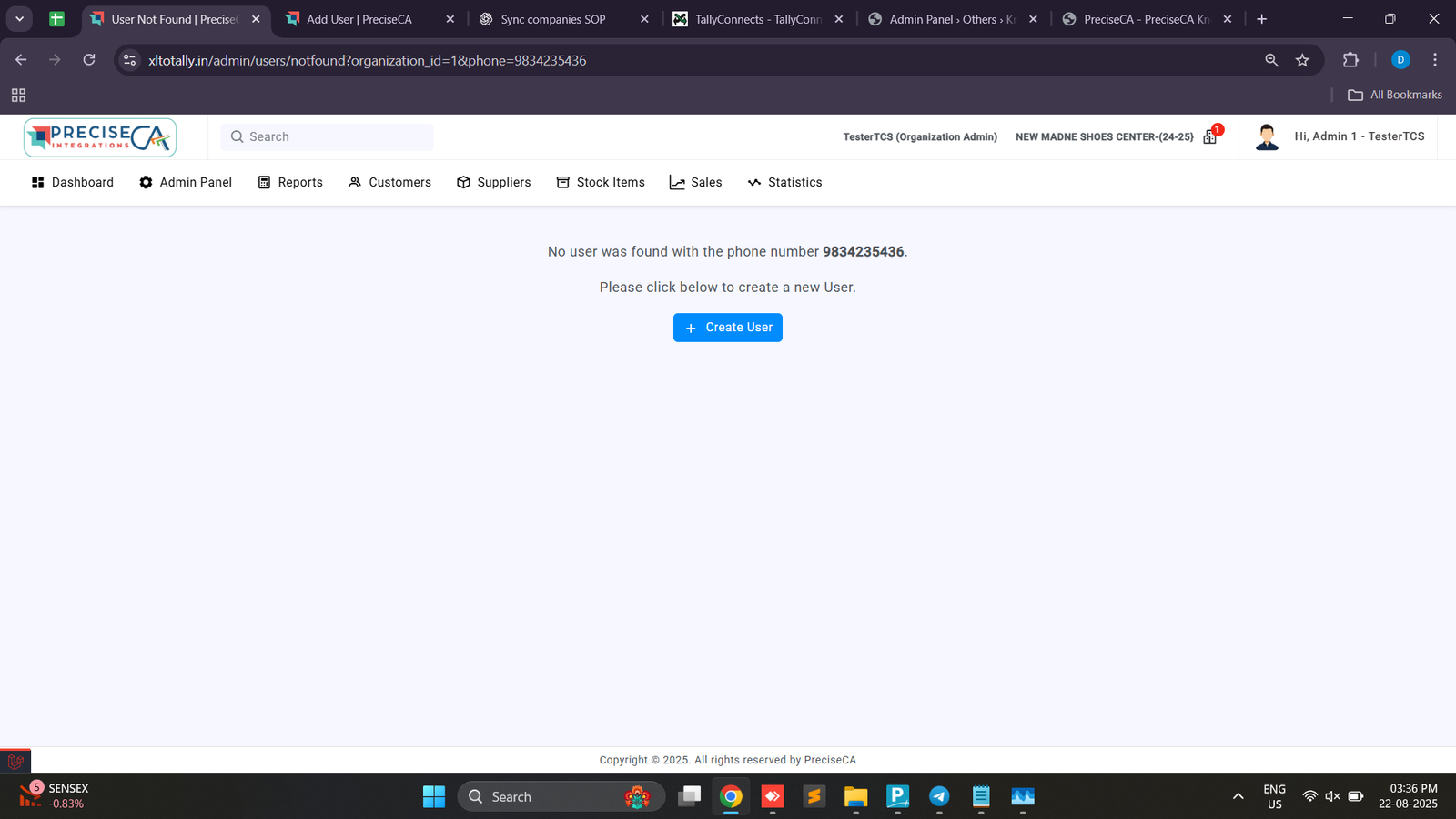Bookmark this page with the star icon
Image resolution: width=1456 pixels, height=819 pixels.
coord(1302,60)
